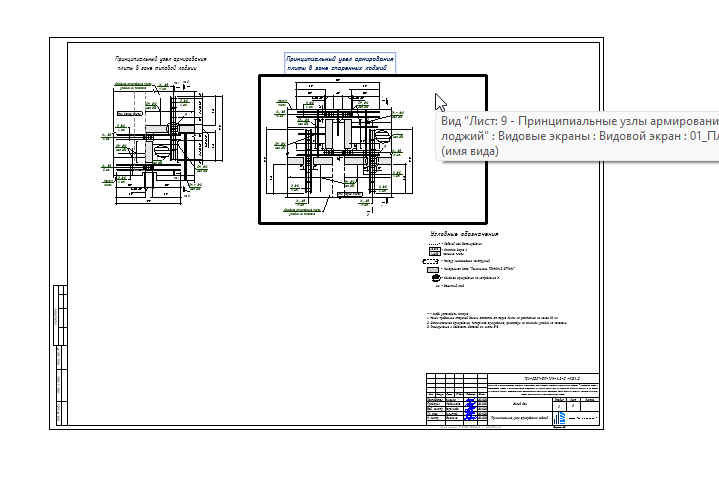719x499 pixels.
Task: Click the gray filled rectangle legend symbol
Action: (x=433, y=269)
